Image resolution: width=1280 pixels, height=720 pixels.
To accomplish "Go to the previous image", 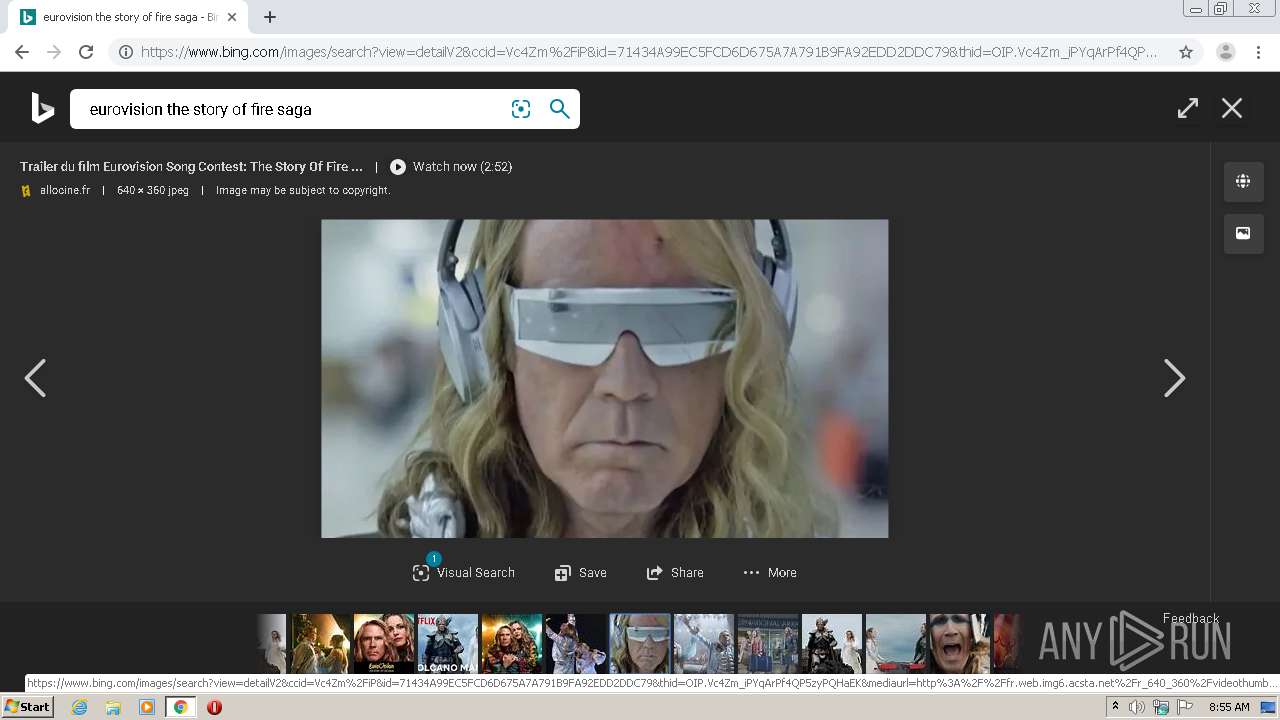I will (36, 378).
